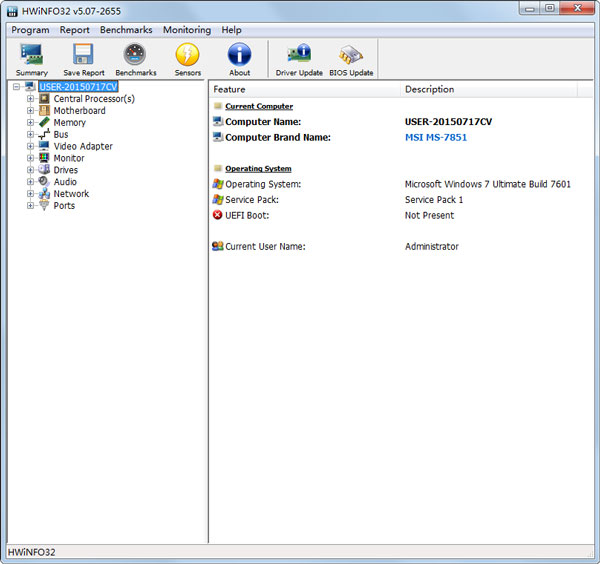Open Sensors via the lightning bolt icon

tap(188, 54)
